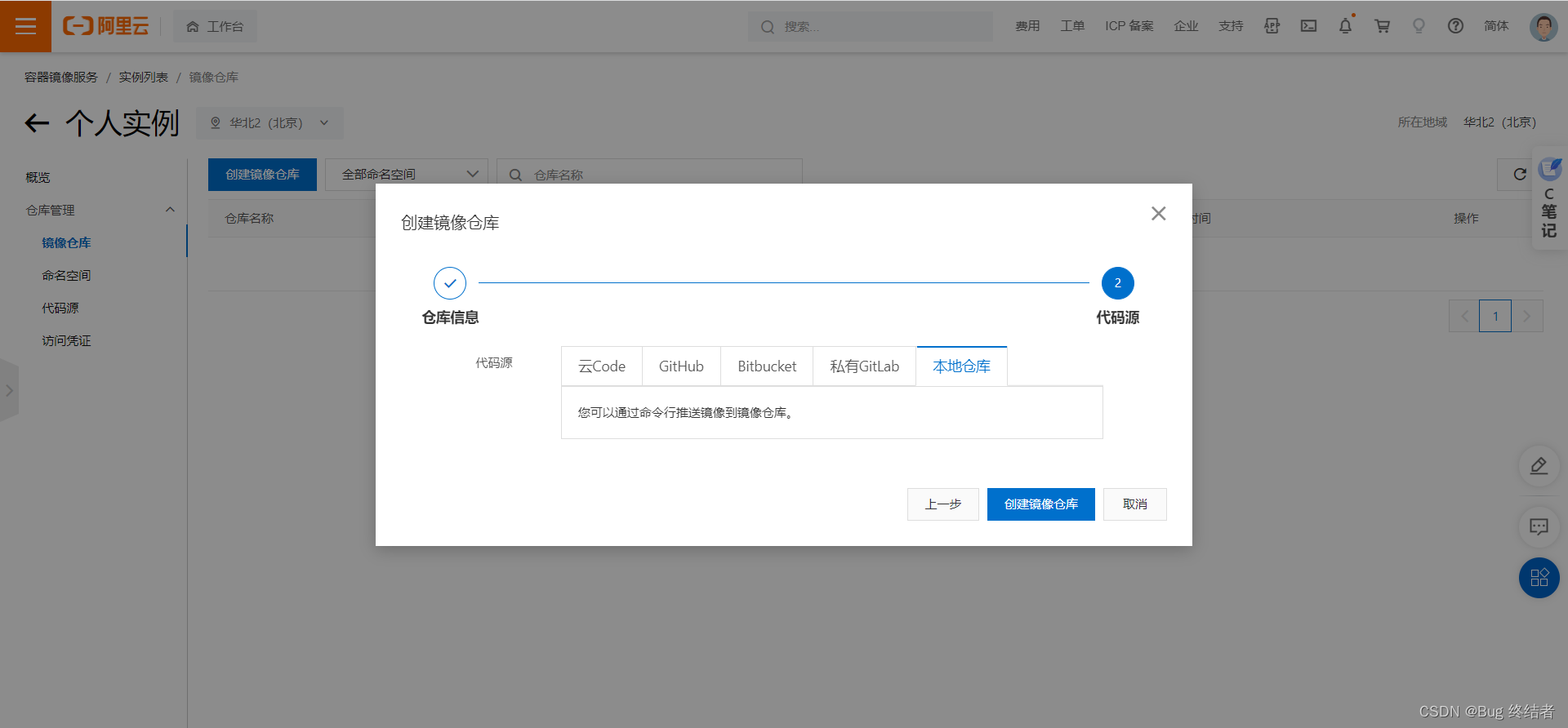Open the 企业 menu
This screenshot has width=1568, height=728.
(1186, 26)
